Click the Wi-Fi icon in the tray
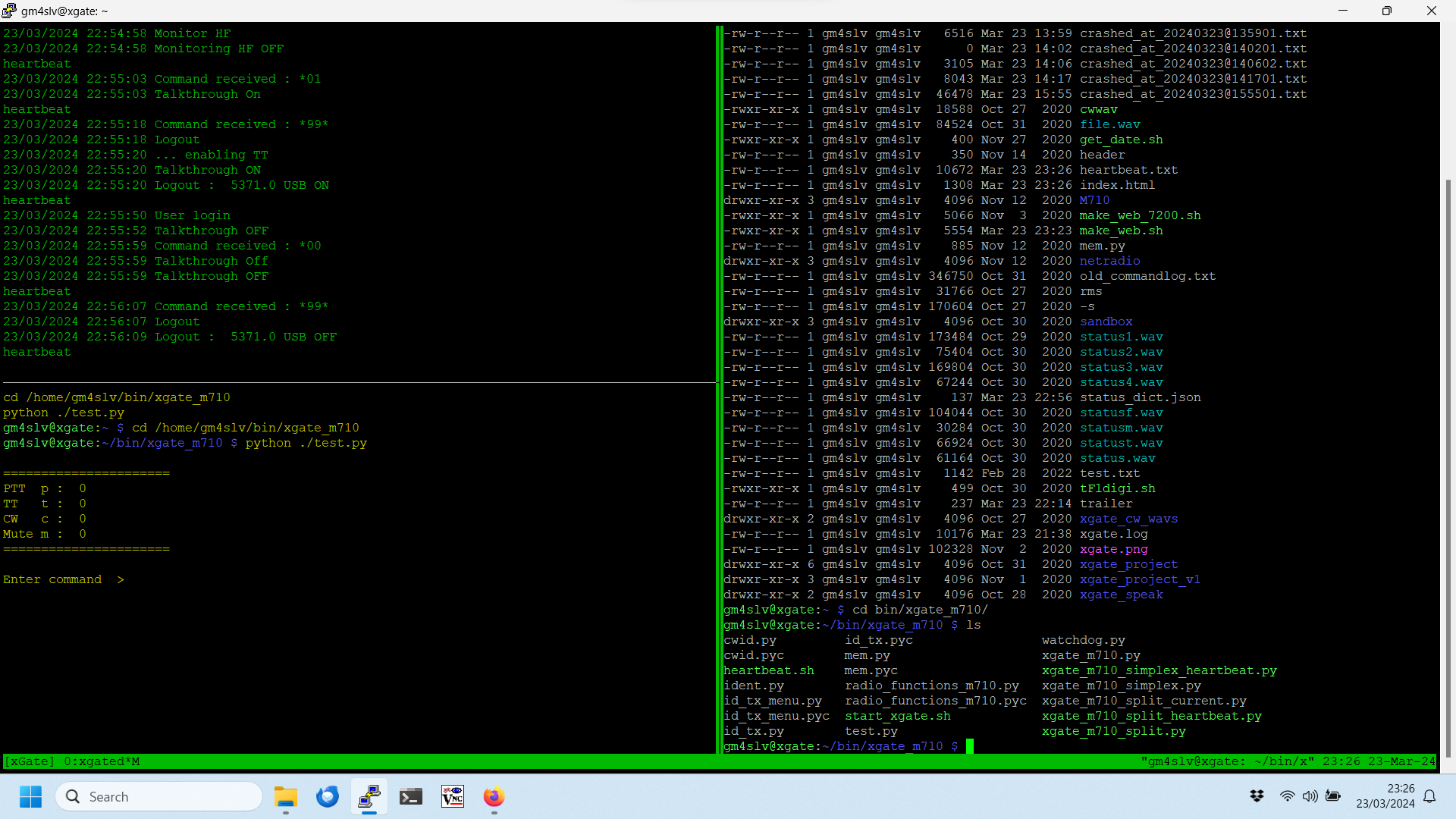Screen dimensions: 1456x819 tap(1287, 796)
